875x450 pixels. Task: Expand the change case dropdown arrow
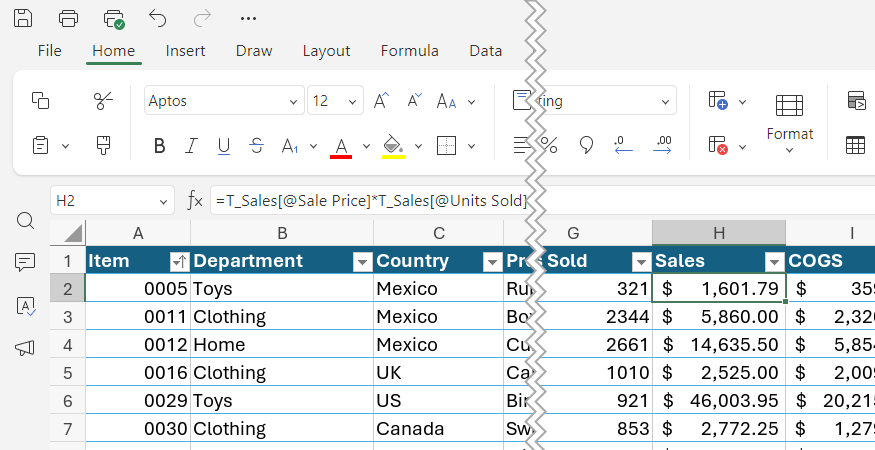[x=472, y=102]
